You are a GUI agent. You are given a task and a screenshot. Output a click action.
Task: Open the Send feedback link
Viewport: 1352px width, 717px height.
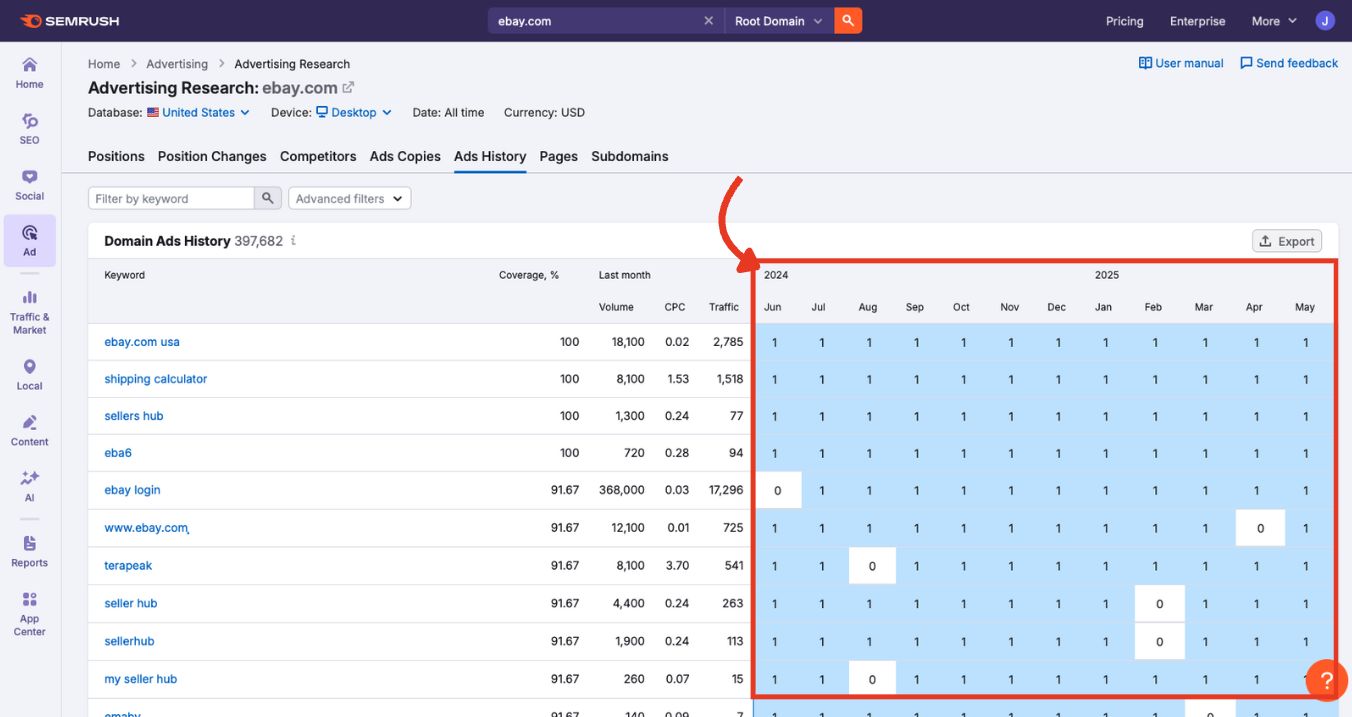(x=1288, y=63)
